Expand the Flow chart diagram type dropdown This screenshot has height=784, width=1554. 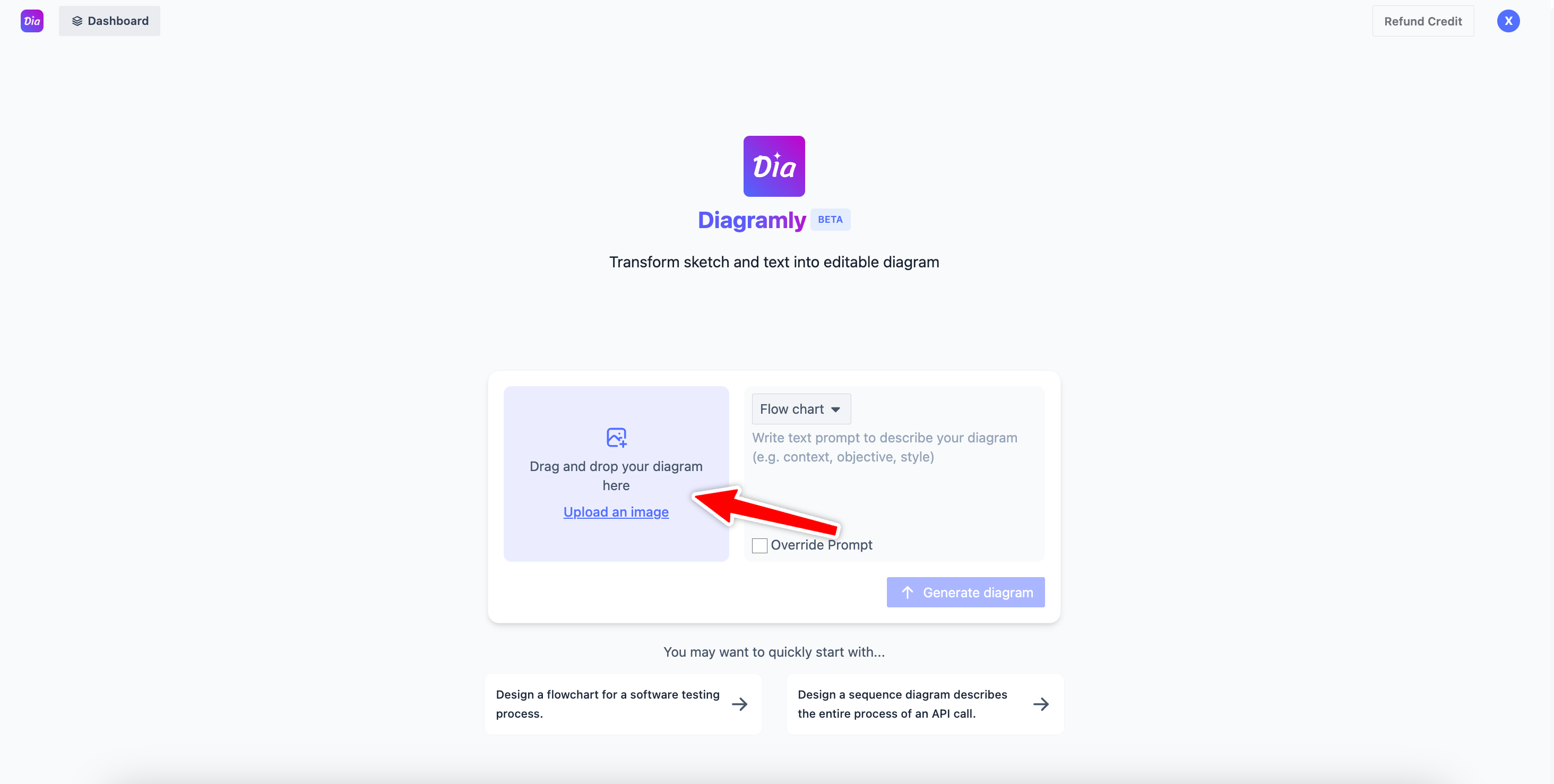click(801, 409)
